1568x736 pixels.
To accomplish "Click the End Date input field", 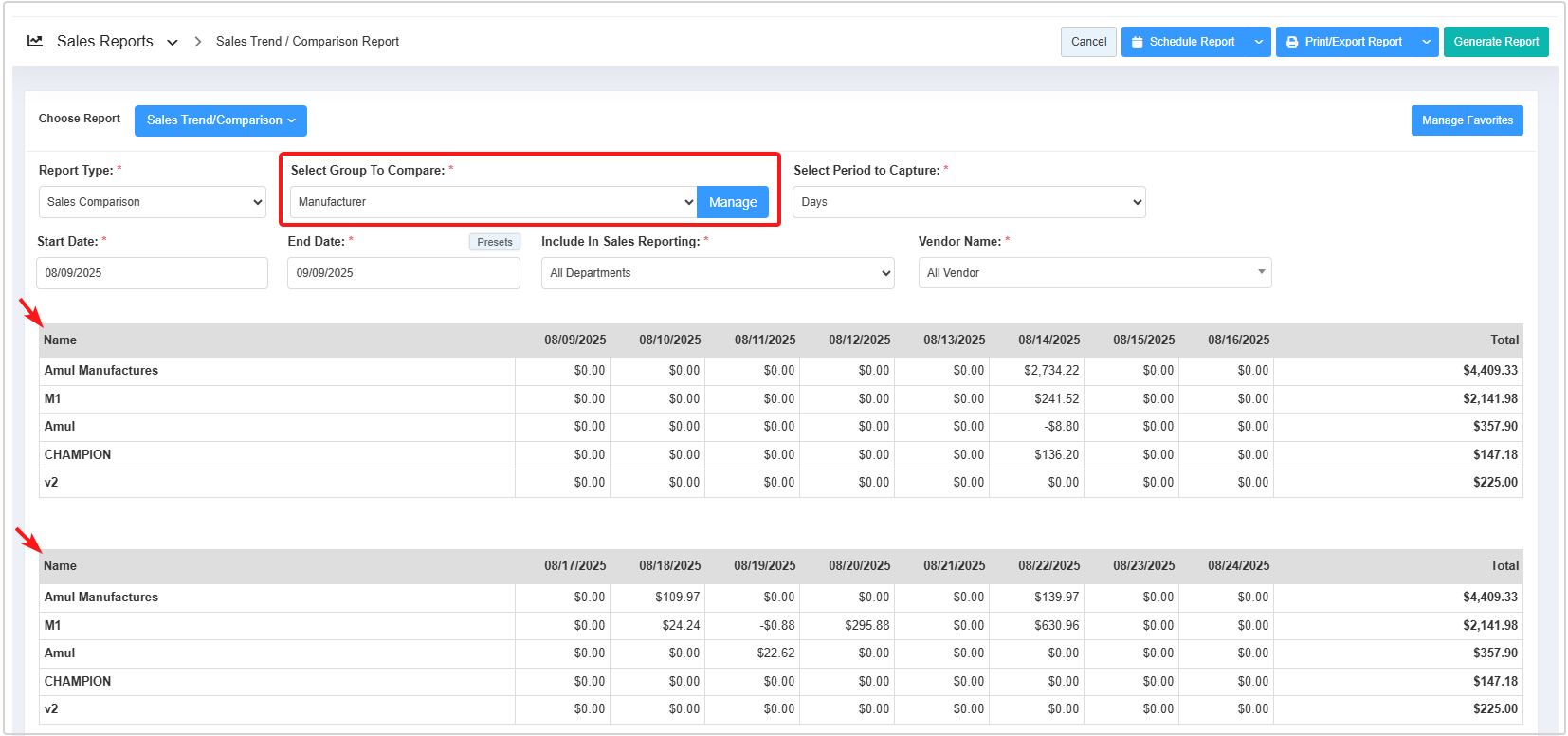I will [403, 273].
